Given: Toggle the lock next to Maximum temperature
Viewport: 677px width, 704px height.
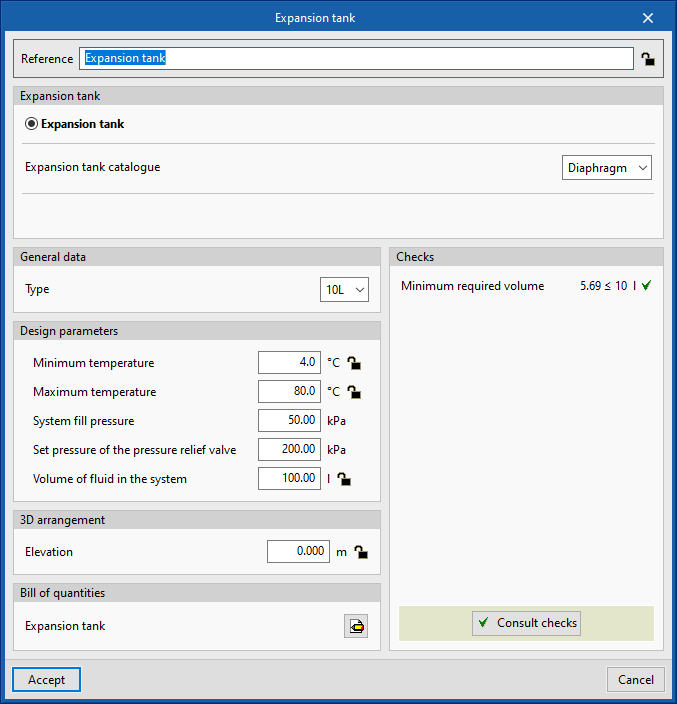Looking at the screenshot, I should coord(353,392).
